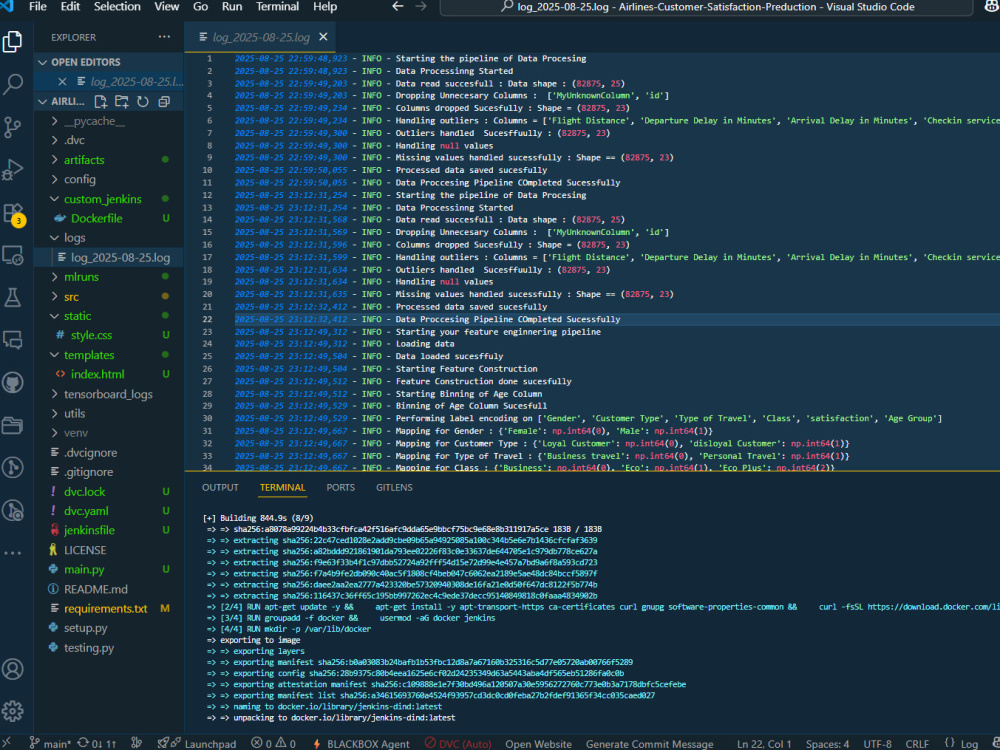The image size is (1000, 750).
Task: Close log_2025-08-25.log editor tab
Action: [323, 37]
